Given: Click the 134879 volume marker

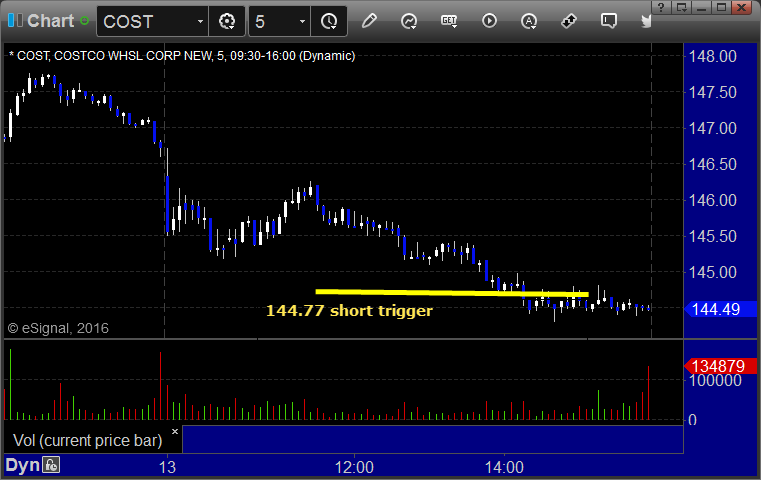Looking at the screenshot, I should point(720,366).
